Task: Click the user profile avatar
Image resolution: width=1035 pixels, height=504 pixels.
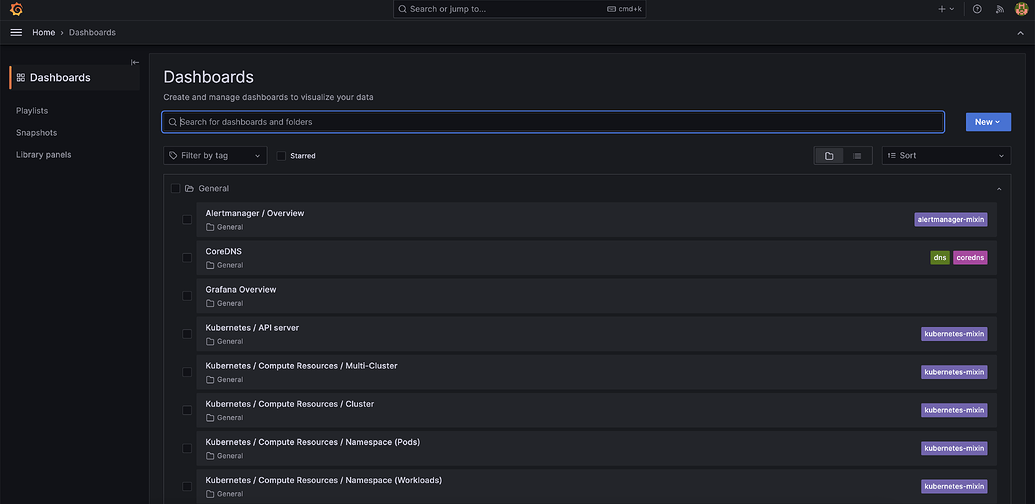Action: tap(1021, 9)
